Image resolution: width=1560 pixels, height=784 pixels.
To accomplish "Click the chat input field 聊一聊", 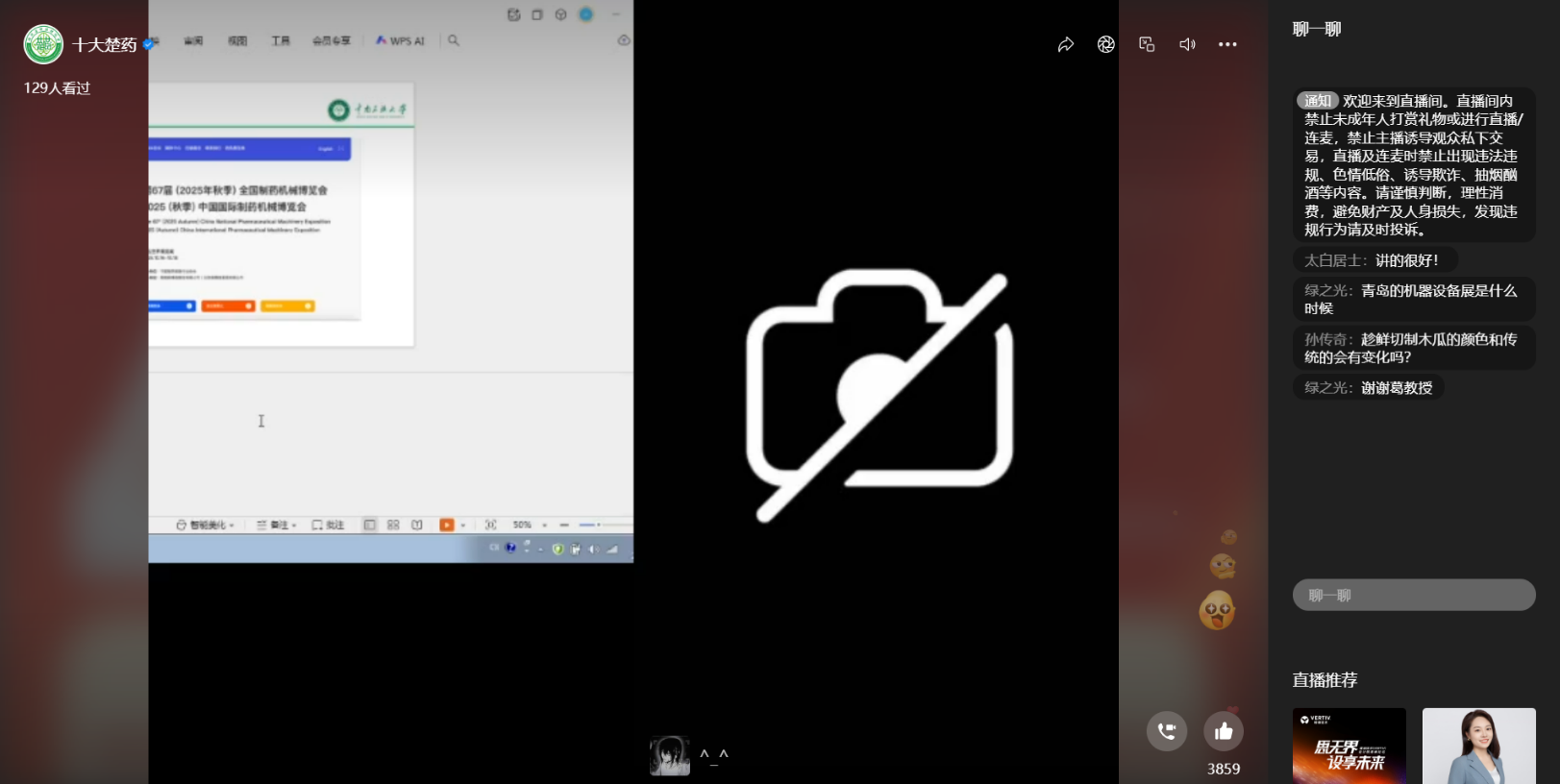I will coord(1413,595).
